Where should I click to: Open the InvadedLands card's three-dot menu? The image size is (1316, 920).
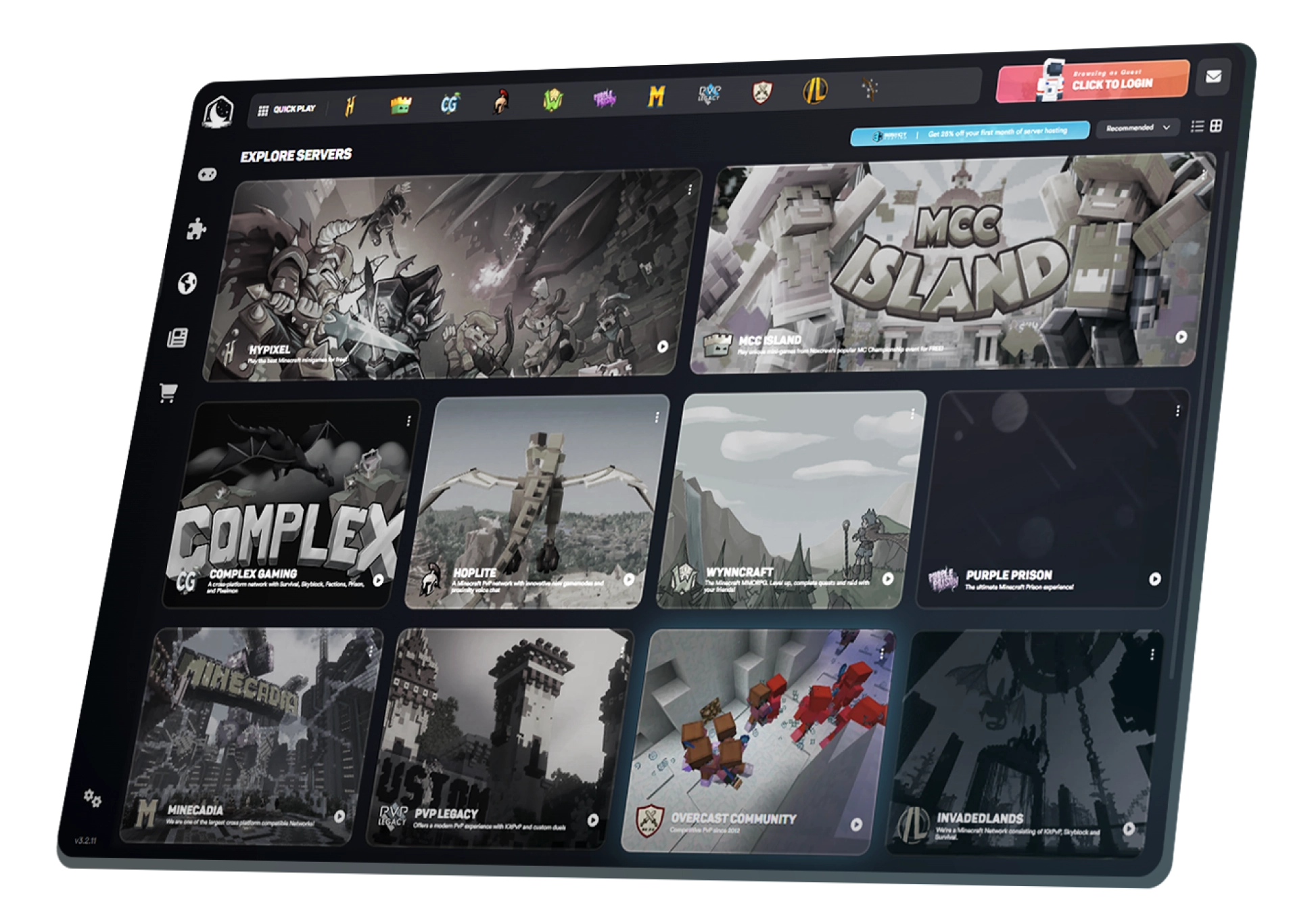[1152, 654]
